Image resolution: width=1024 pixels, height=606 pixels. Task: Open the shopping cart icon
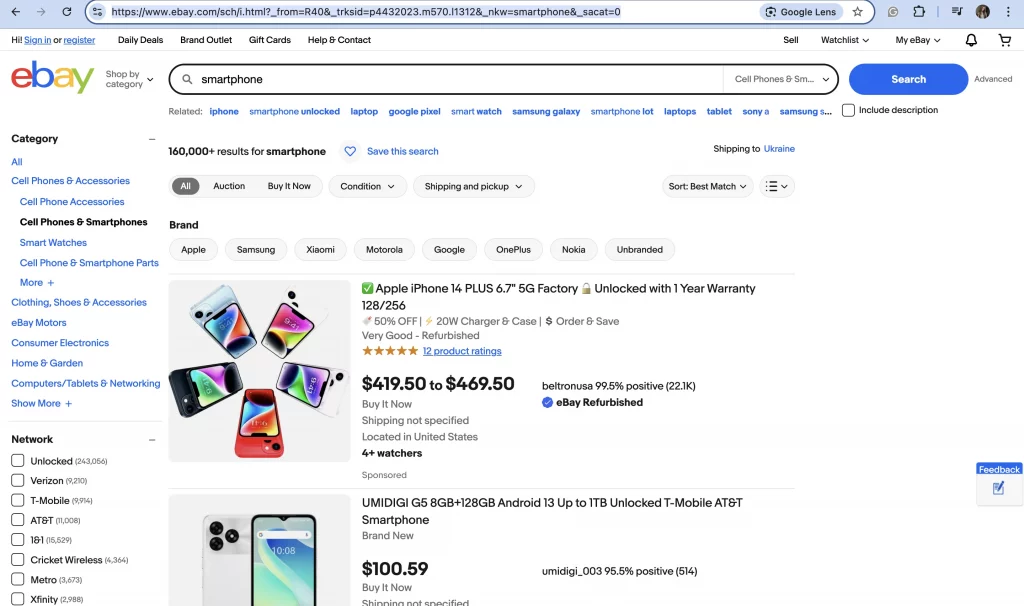point(1004,40)
